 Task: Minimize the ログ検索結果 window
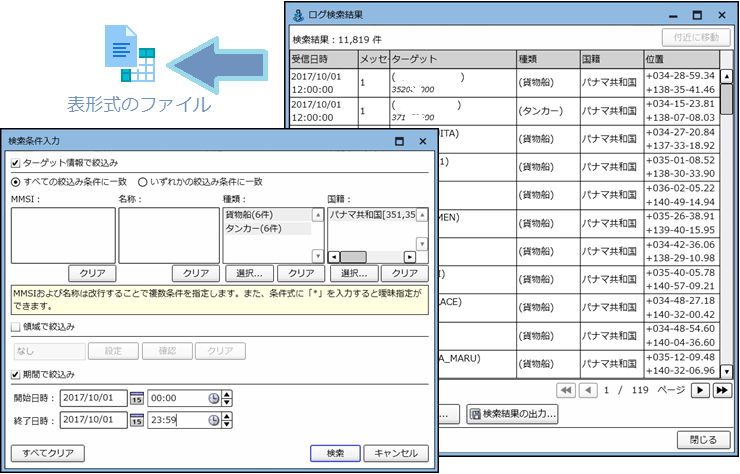click(x=673, y=16)
